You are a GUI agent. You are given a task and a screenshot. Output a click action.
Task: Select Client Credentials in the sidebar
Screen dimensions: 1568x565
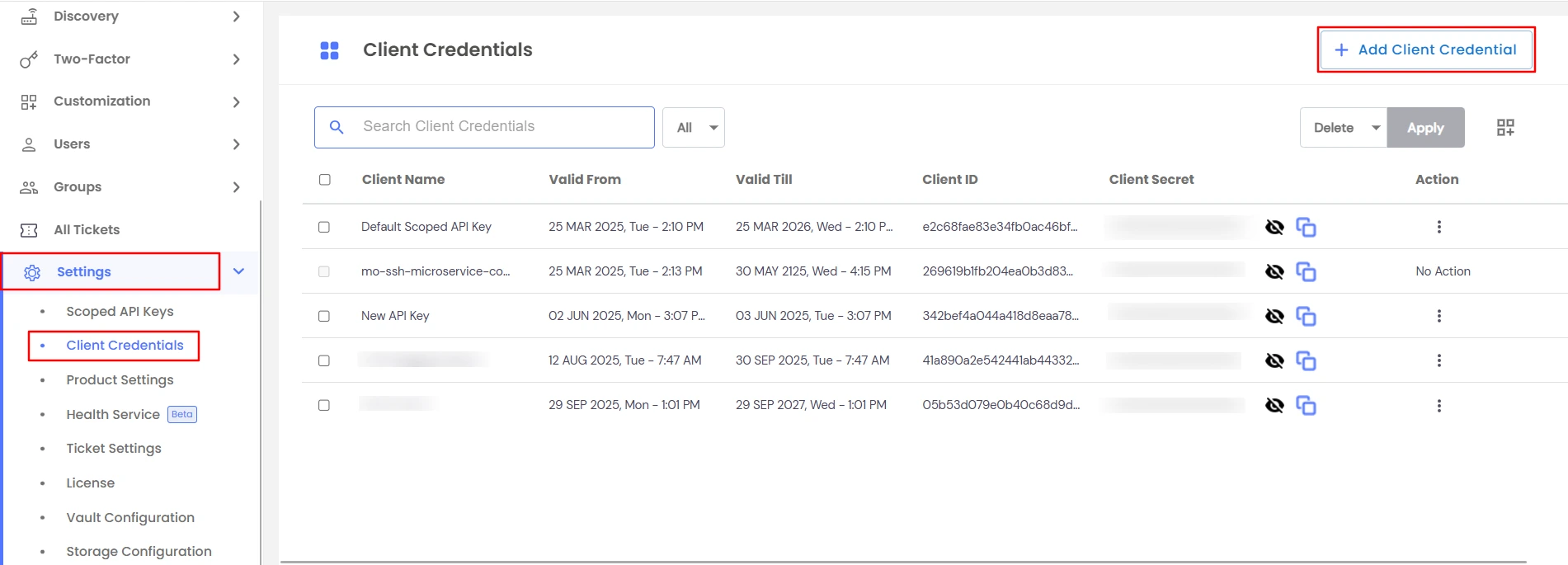[125, 346]
